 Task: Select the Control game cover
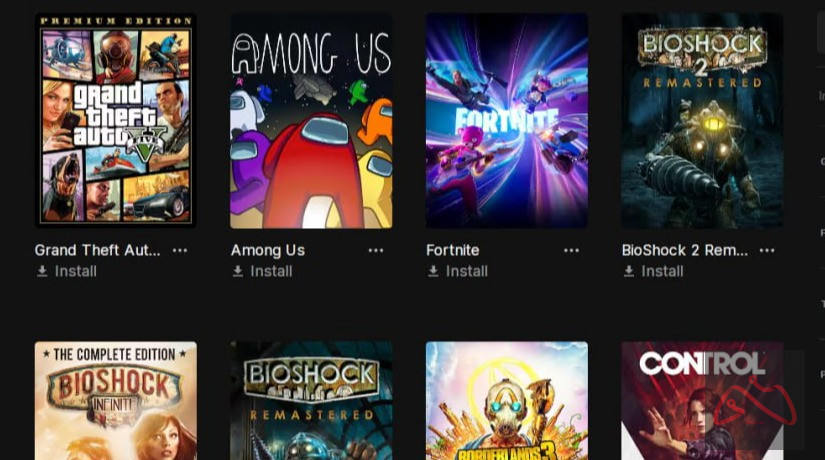[x=702, y=401]
